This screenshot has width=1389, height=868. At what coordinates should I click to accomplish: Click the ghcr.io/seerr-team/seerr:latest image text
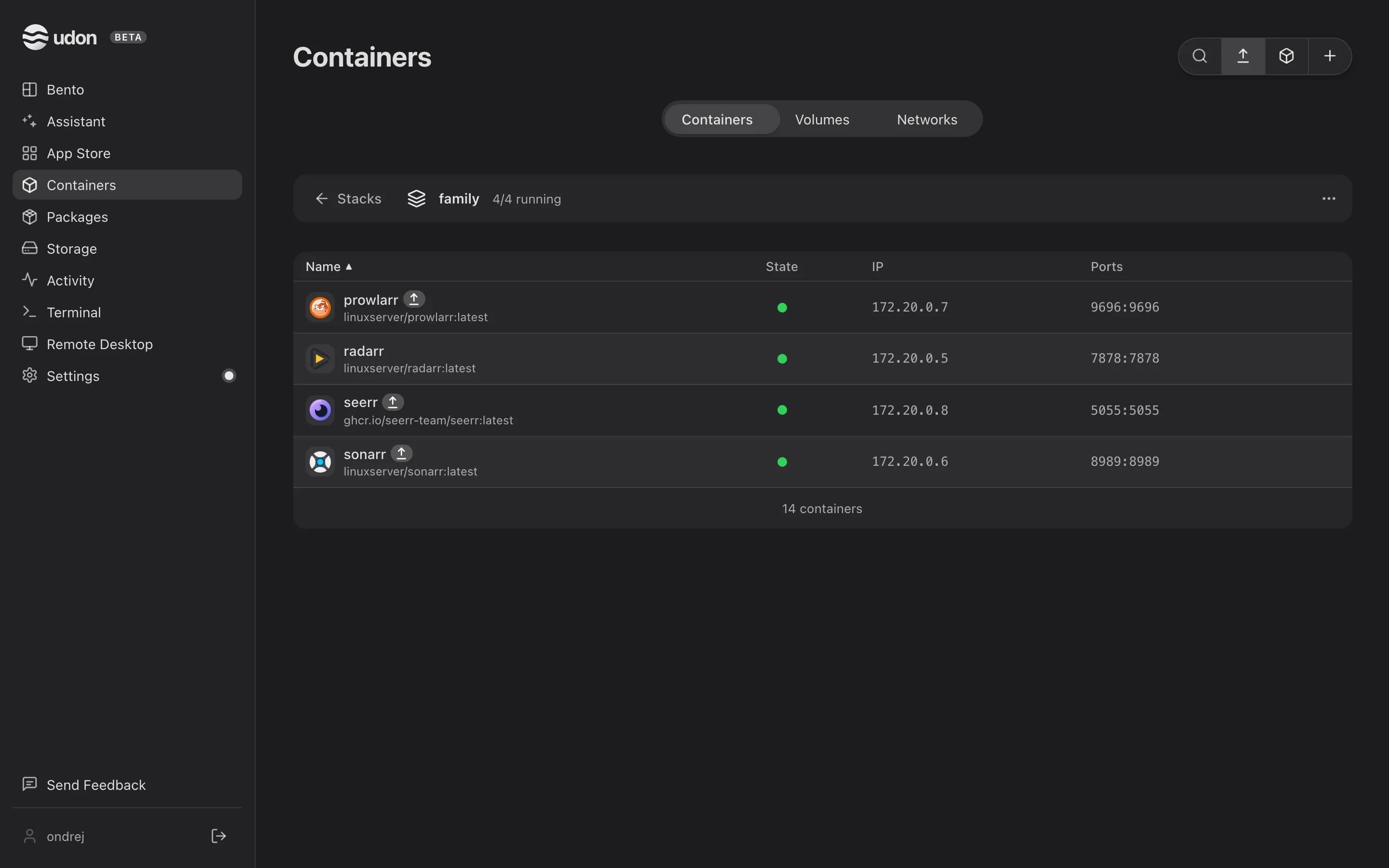coord(428,421)
